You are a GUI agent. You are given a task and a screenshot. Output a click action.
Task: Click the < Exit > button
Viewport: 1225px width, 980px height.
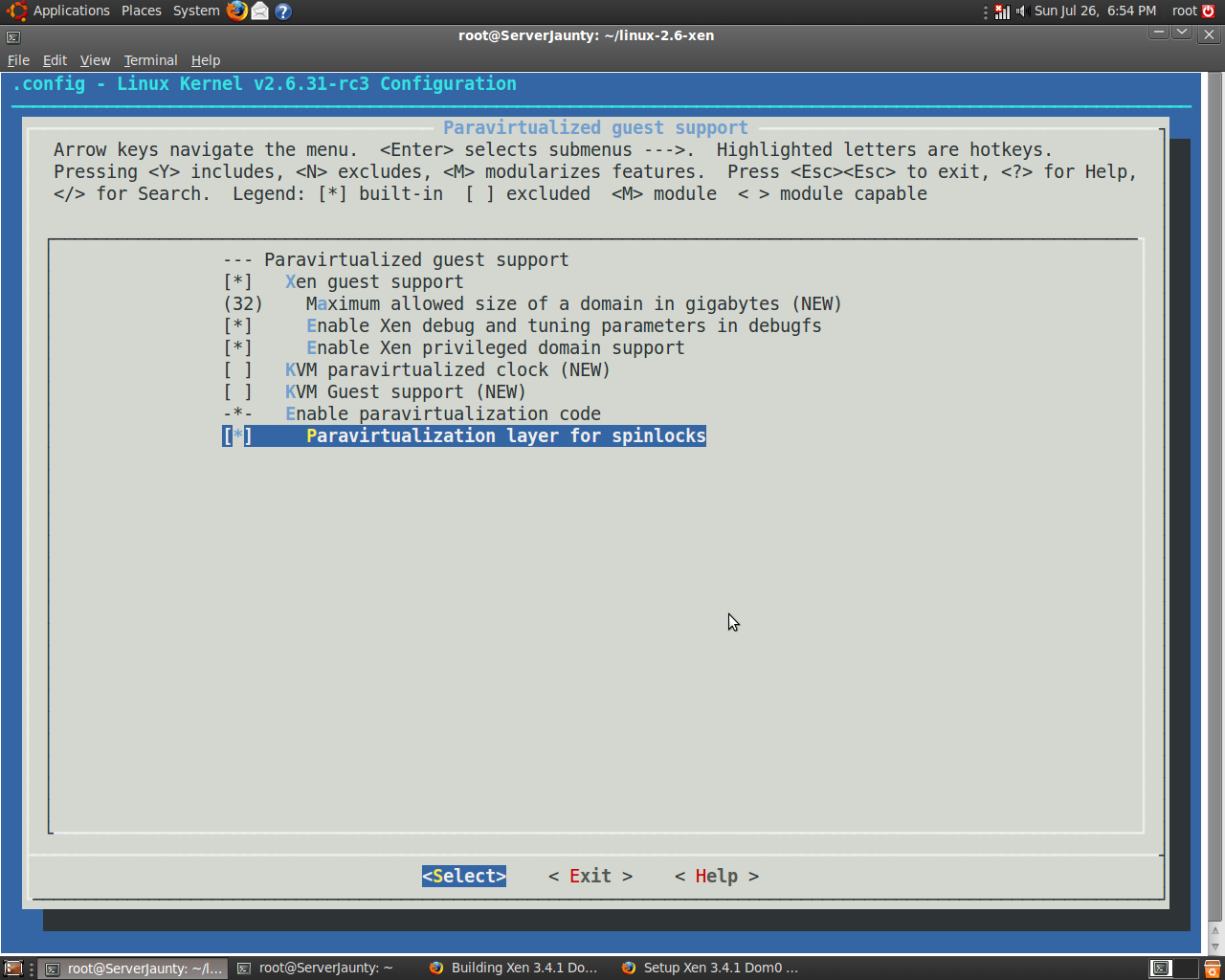pos(590,877)
